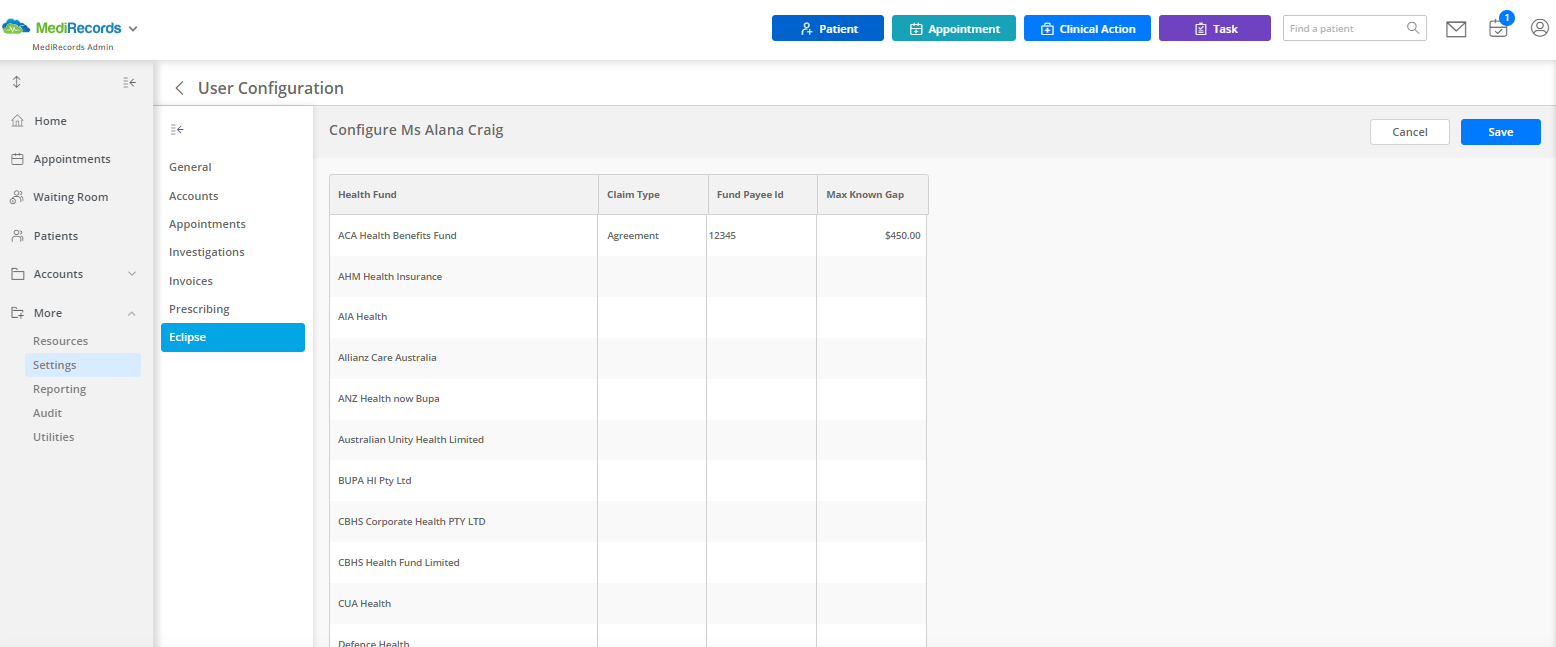Image resolution: width=1556 pixels, height=647 pixels.
Task: Edit the 12345 Fund Payee Id field
Action: tap(762, 236)
